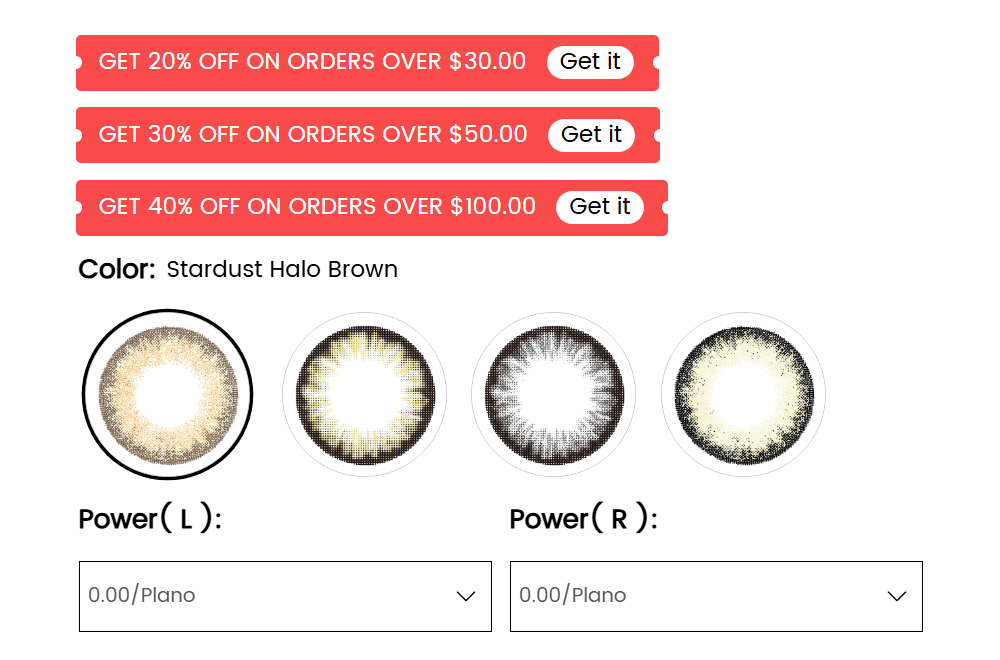1000x660 pixels.
Task: Click the "Color:" heading label
Action: pyautogui.click(x=117, y=269)
